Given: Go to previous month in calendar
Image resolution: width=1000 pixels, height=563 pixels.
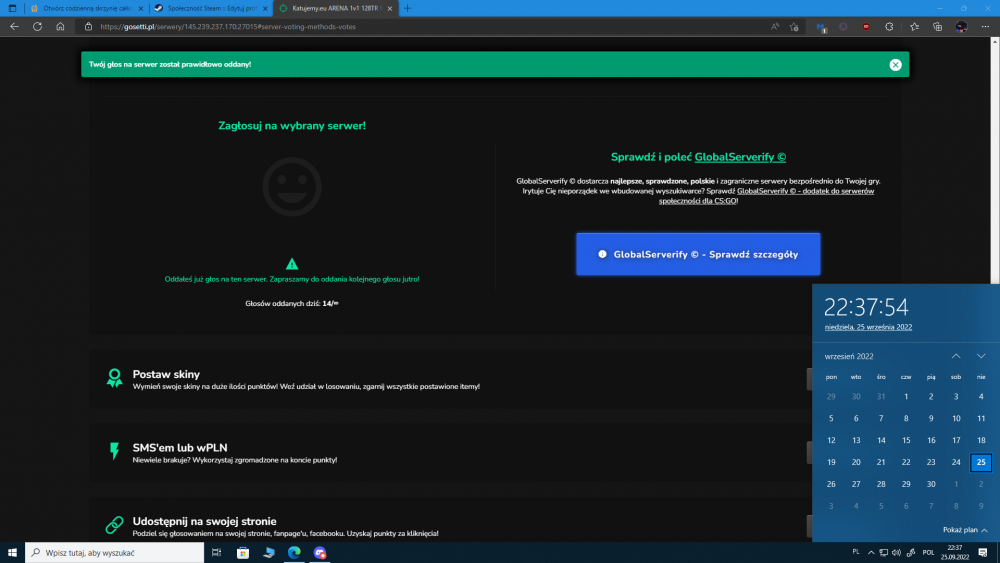Looking at the screenshot, I should pos(956,356).
